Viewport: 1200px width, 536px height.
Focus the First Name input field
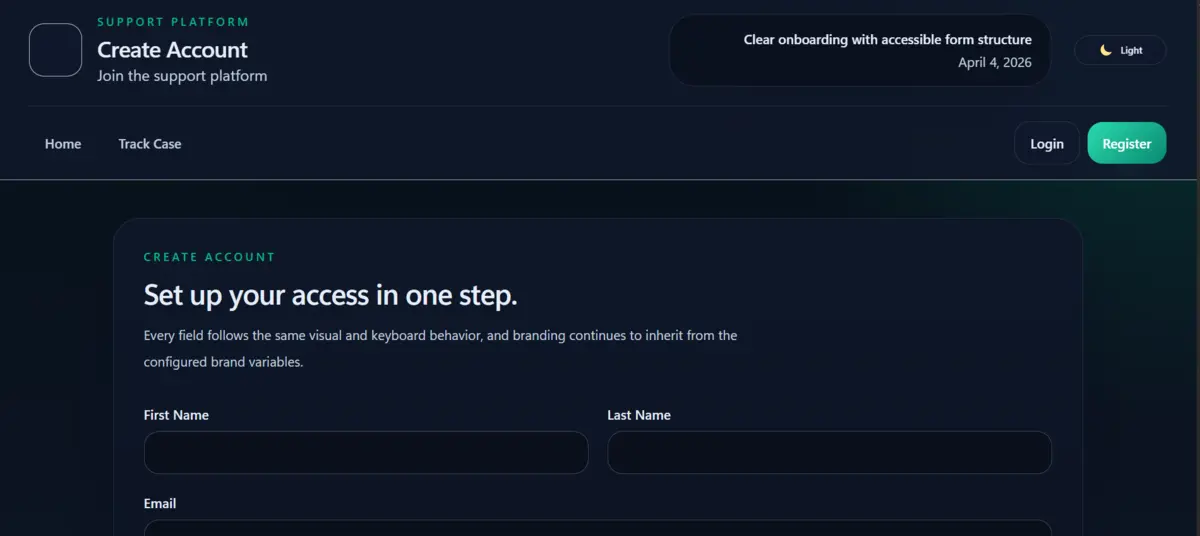366,452
